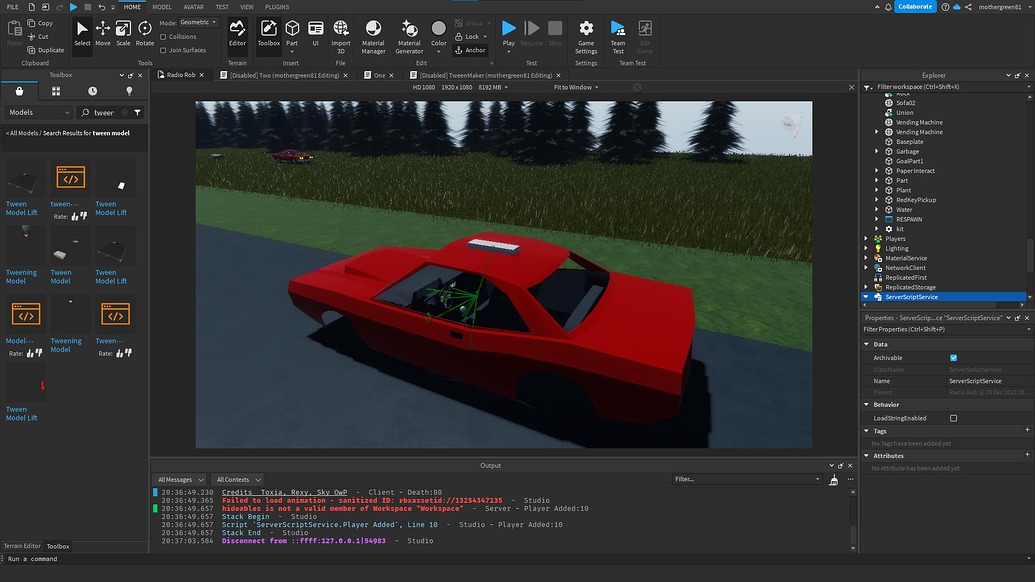Screen dimensions: 1035x582
Task: Collapse the Data properties section
Action: point(867,344)
